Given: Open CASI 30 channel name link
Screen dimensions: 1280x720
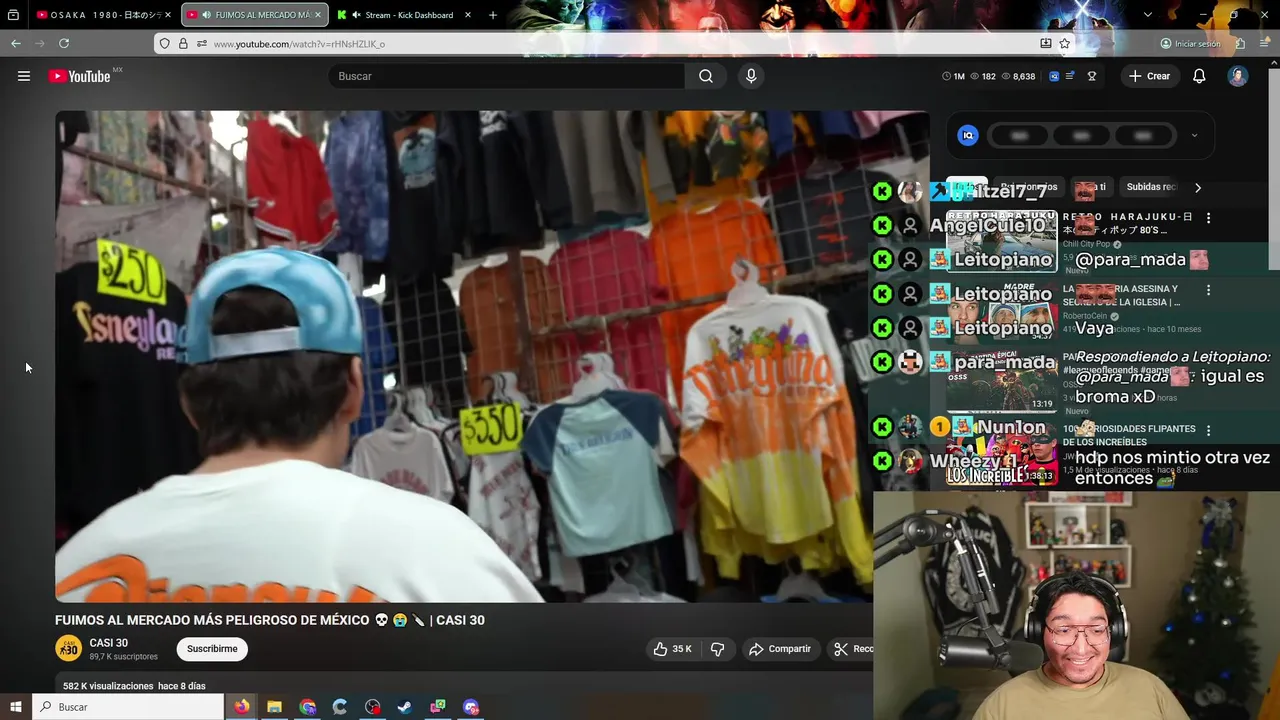Looking at the screenshot, I should click(x=109, y=643).
